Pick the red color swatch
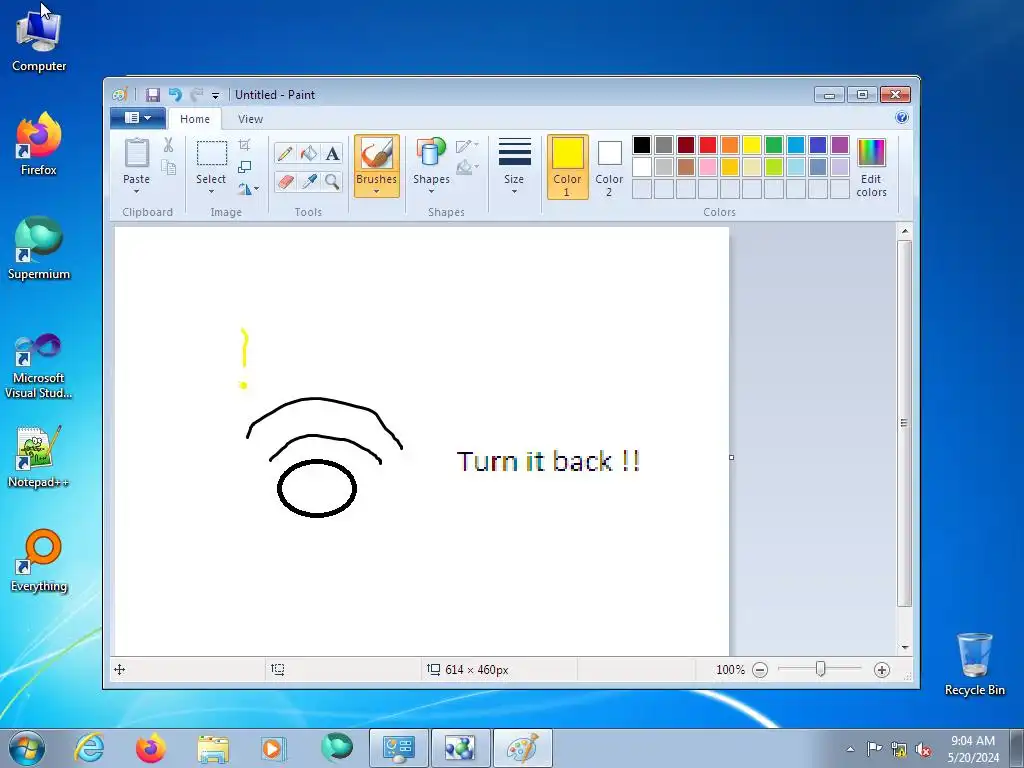This screenshot has width=1024, height=768. click(707, 145)
